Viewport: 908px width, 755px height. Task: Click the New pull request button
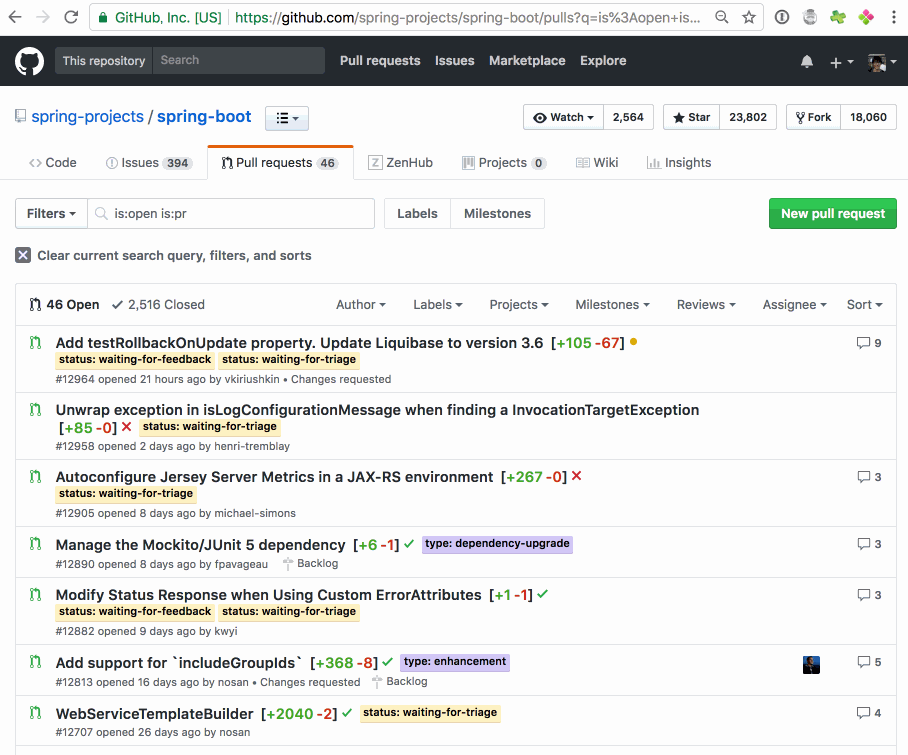(833, 214)
